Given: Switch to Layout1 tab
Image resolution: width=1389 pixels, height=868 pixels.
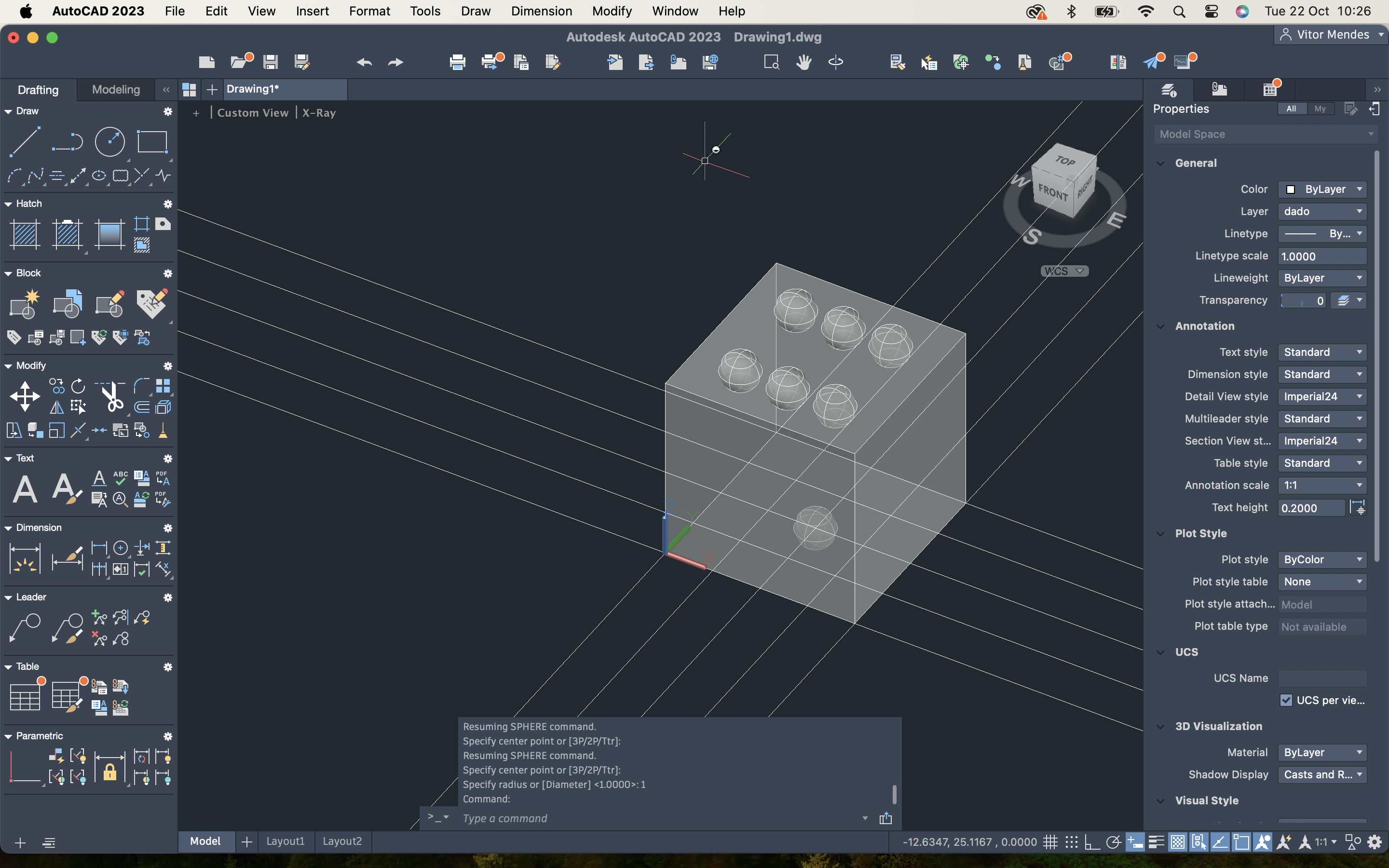Looking at the screenshot, I should pyautogui.click(x=285, y=841).
